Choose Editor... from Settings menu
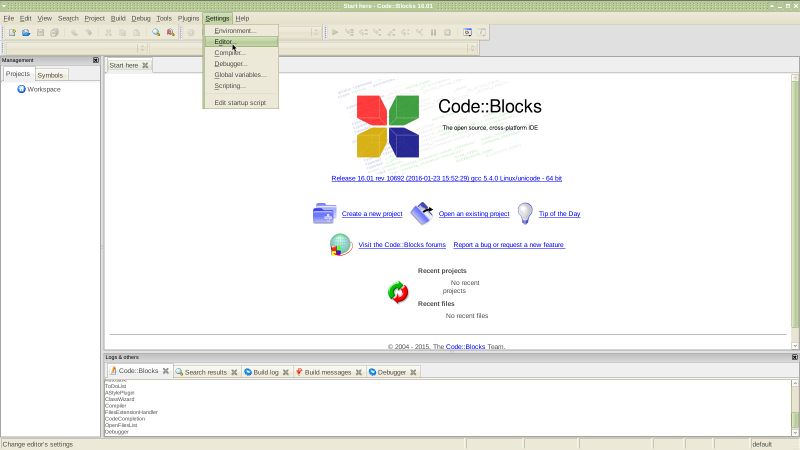The image size is (800, 450). (x=241, y=42)
